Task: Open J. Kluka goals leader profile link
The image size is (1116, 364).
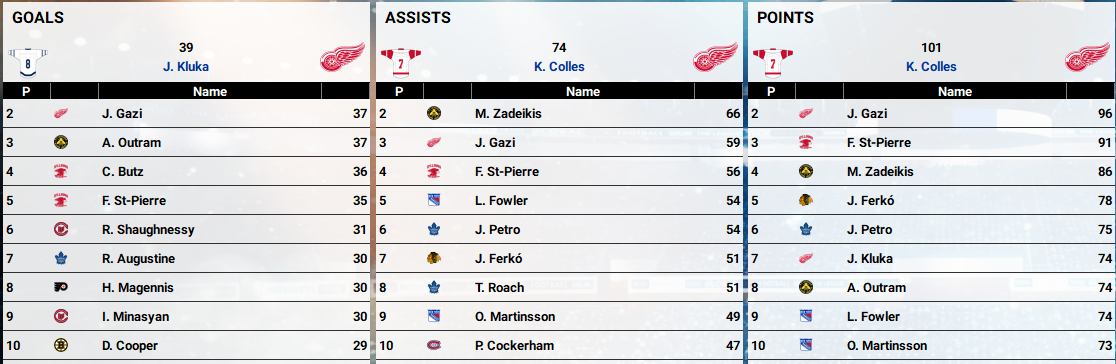Action: coord(184,67)
